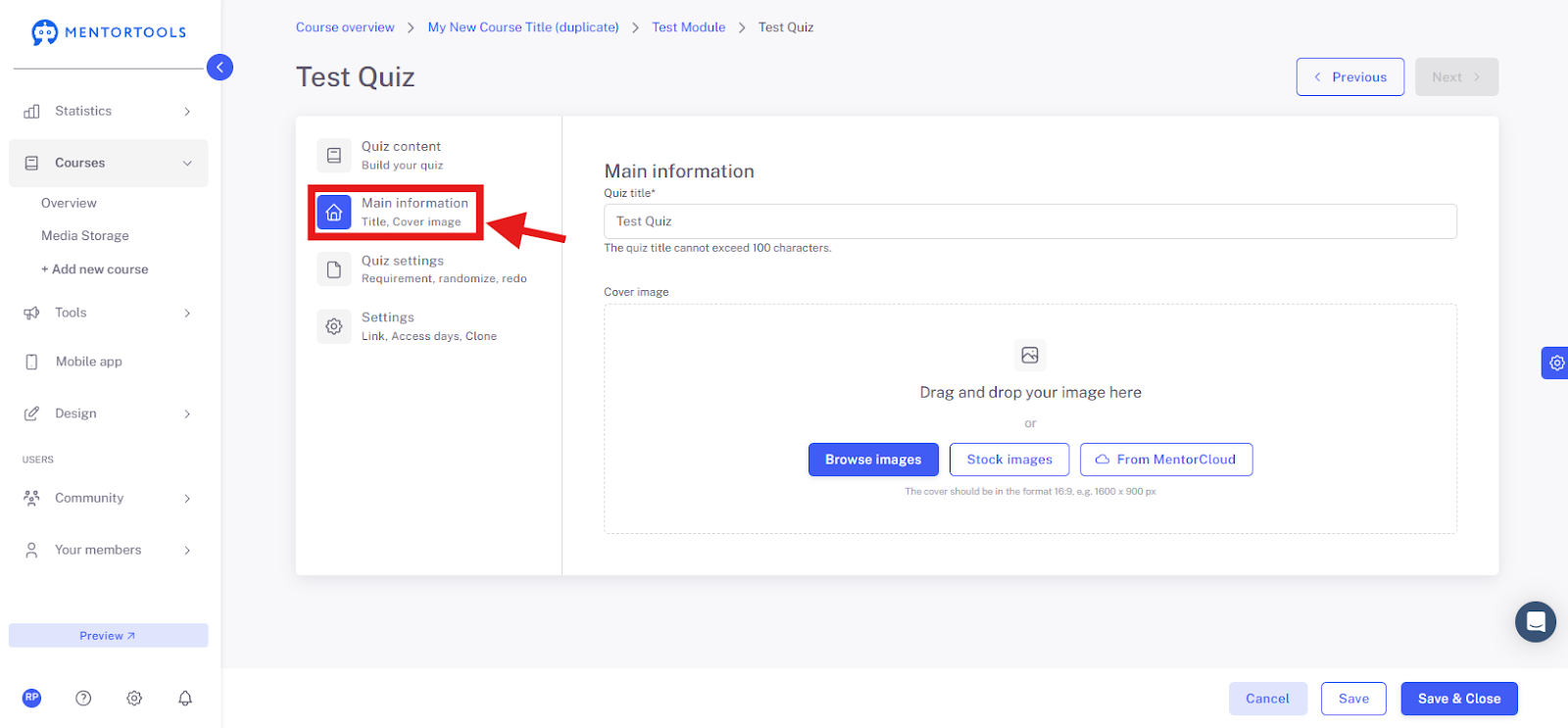The image size is (1568, 728).
Task: Open Your members sidebar menu
Action: coord(109,551)
